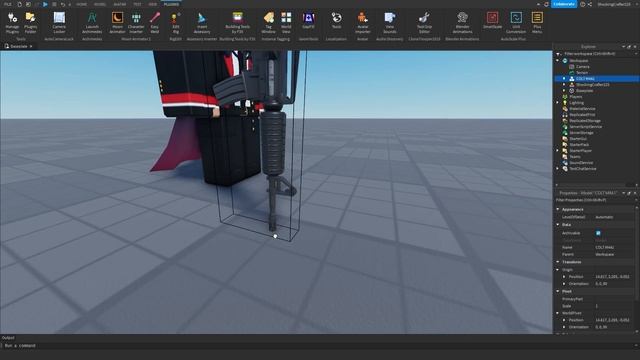640x360 pixels.
Task: Select StarterGui in the Explorer
Action: click(578, 139)
